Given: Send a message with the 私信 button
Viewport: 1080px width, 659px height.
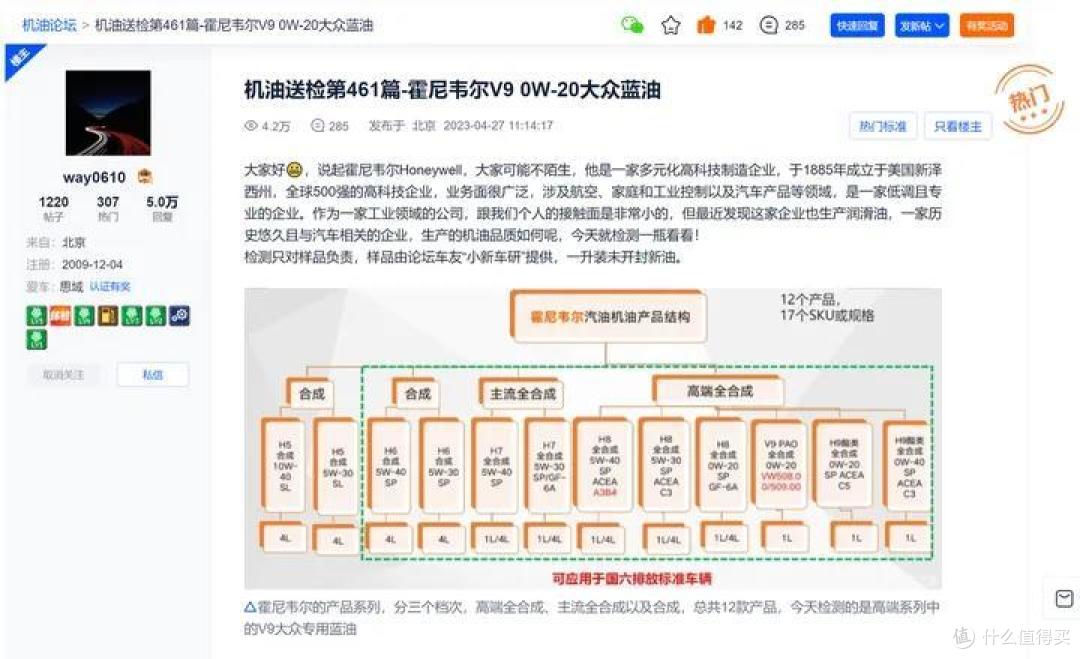Looking at the screenshot, I should tap(152, 375).
